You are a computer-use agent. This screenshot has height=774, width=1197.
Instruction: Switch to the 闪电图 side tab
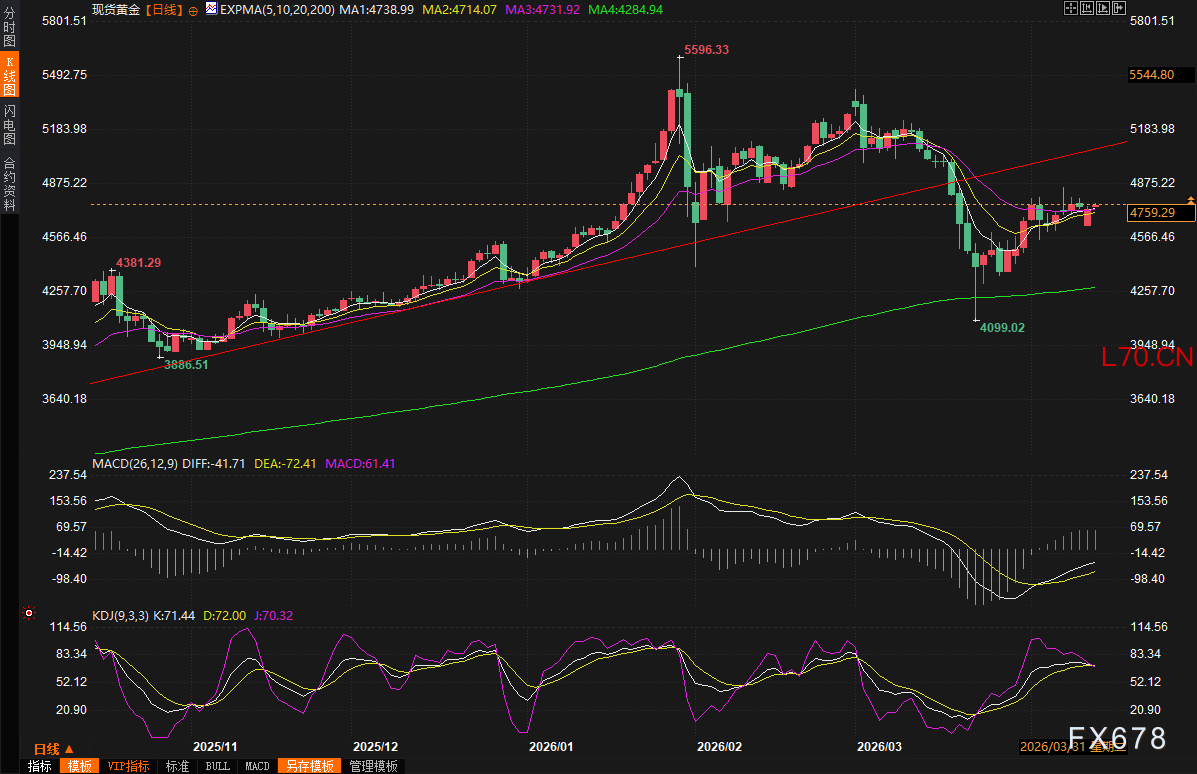point(9,124)
